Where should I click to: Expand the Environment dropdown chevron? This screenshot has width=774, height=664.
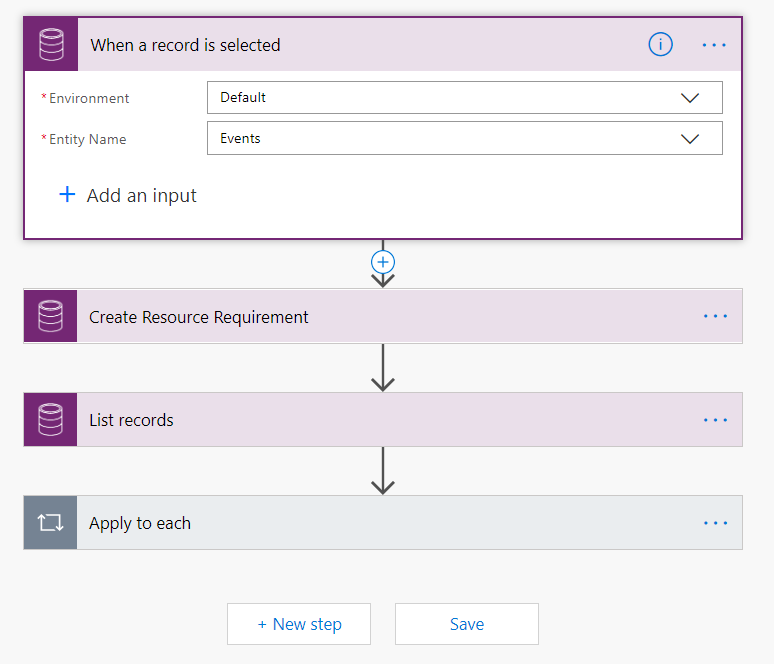[x=689, y=98]
